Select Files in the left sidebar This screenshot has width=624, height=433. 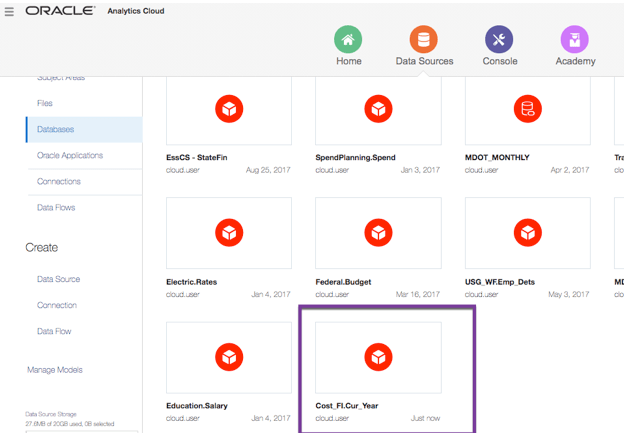pos(45,103)
